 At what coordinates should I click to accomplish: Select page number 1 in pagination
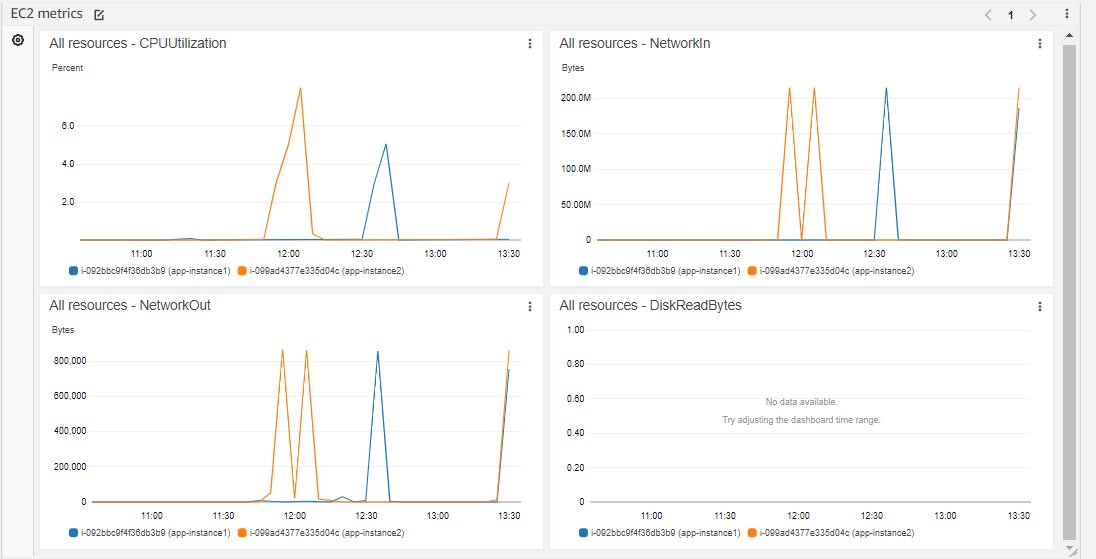coord(1010,15)
